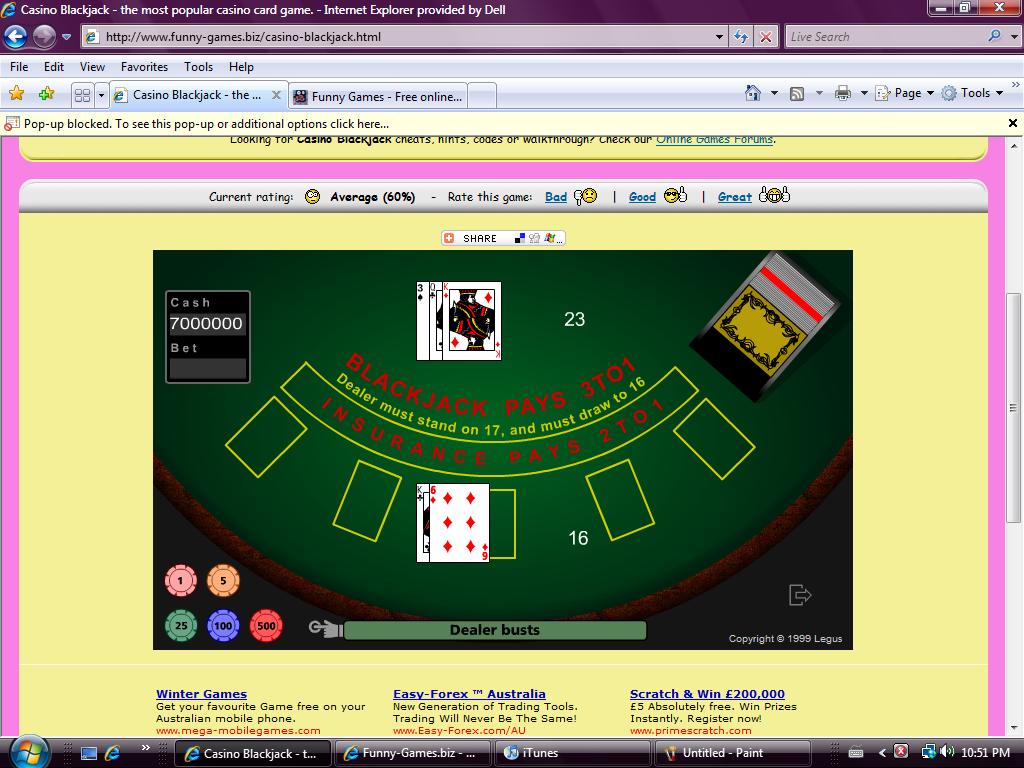Open the File menu
Image resolution: width=1024 pixels, height=768 pixels.
pyautogui.click(x=19, y=67)
